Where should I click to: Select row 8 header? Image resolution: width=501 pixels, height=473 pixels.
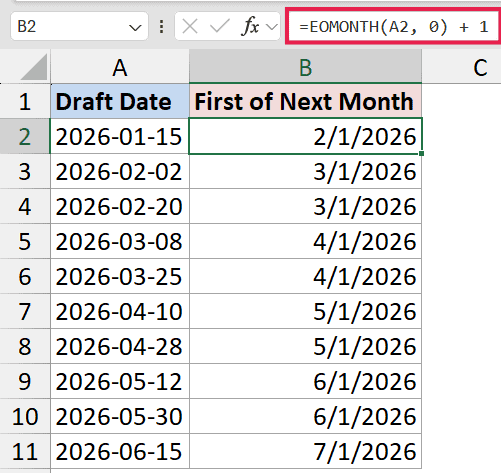point(25,346)
